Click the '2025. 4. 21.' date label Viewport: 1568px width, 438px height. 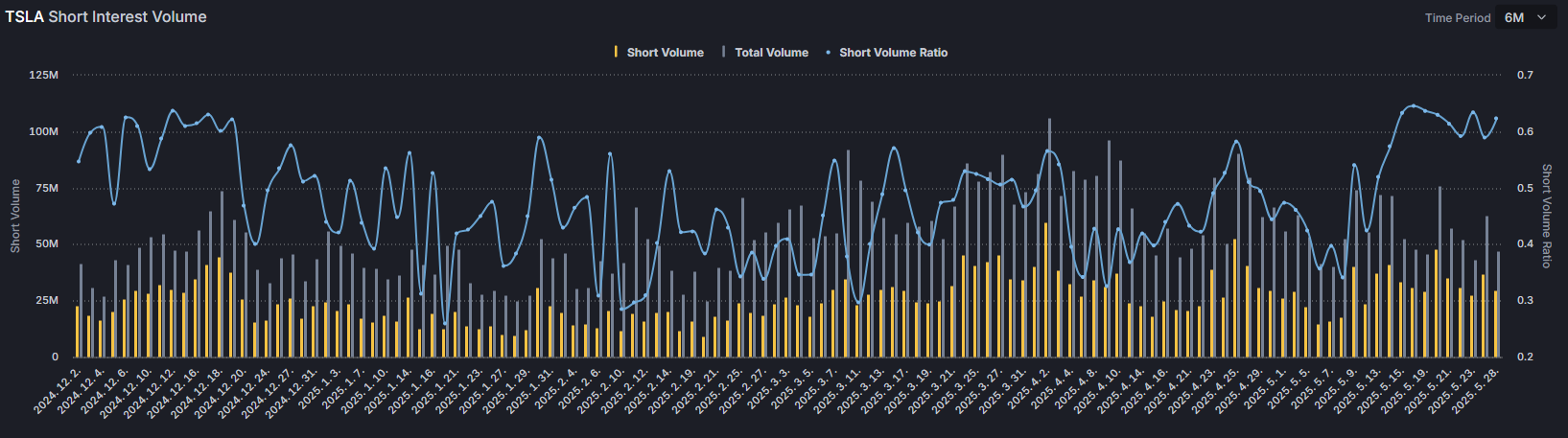1168,390
